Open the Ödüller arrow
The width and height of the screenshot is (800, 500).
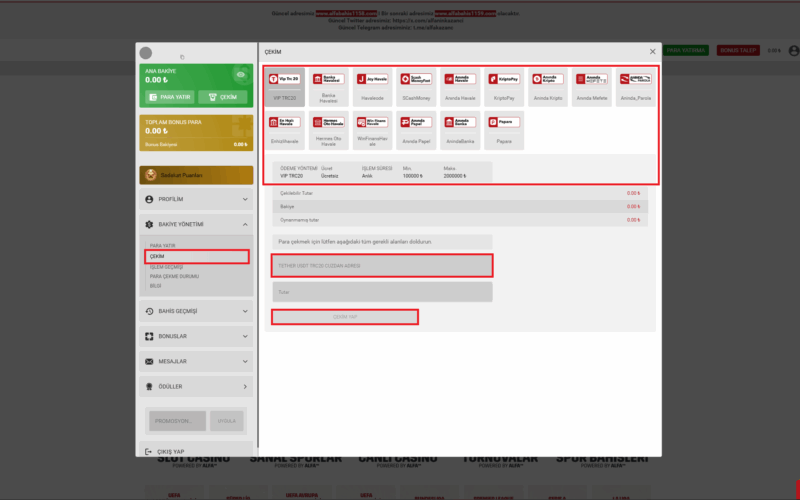(x=245, y=387)
